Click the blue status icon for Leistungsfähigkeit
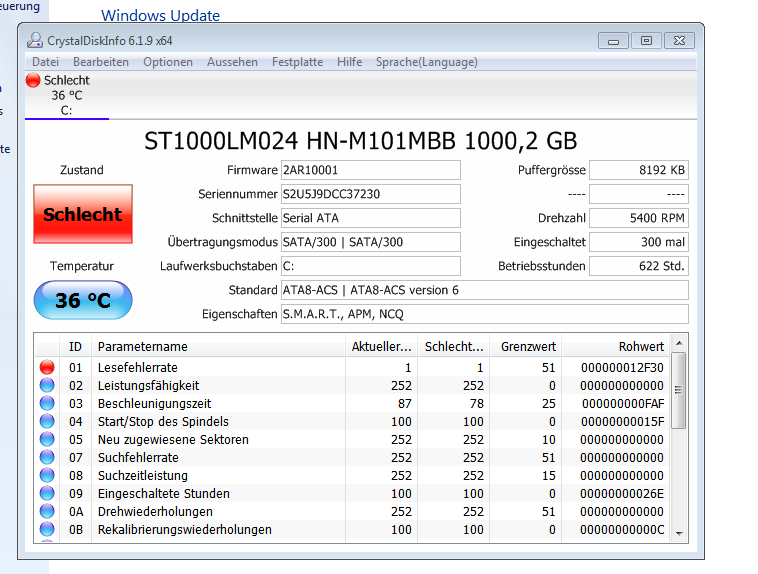Screen dimensions: 758x574 point(47,385)
